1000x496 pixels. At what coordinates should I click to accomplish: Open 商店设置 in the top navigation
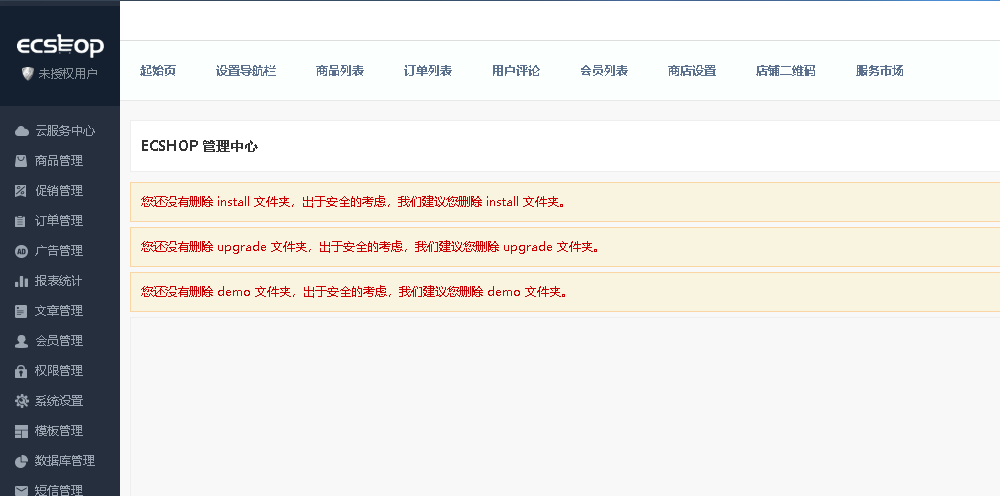pyautogui.click(x=692, y=71)
